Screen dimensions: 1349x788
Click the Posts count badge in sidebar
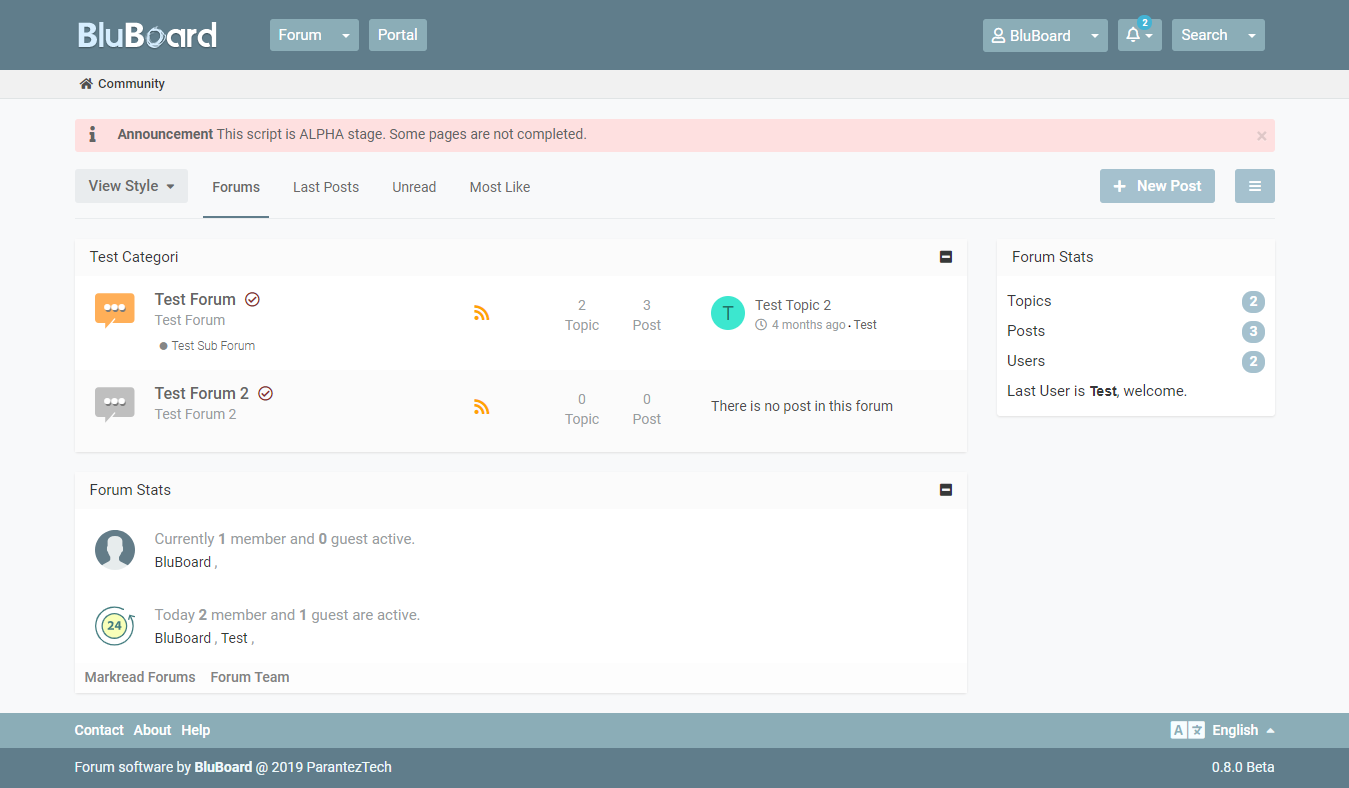1253,332
